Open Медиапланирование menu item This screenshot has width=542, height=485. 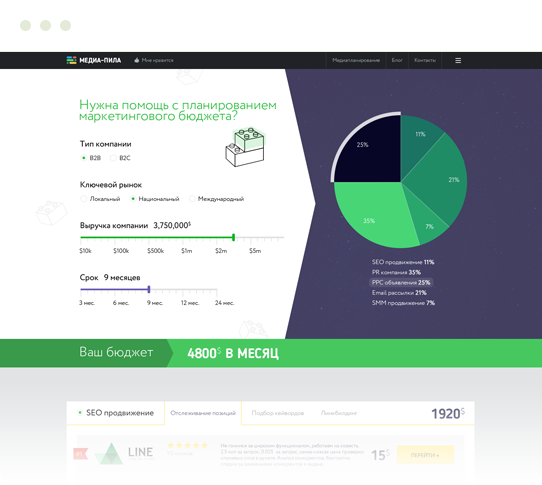click(x=356, y=60)
